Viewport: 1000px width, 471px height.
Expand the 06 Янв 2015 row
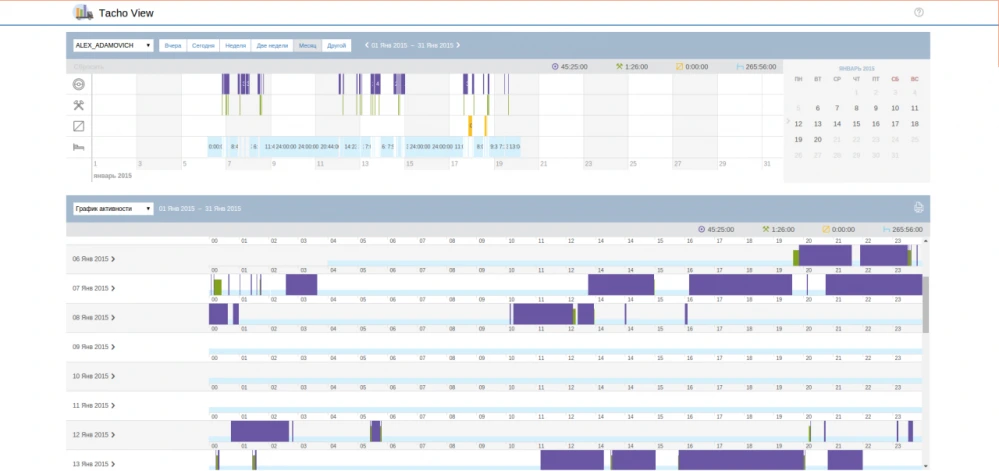pos(114,259)
